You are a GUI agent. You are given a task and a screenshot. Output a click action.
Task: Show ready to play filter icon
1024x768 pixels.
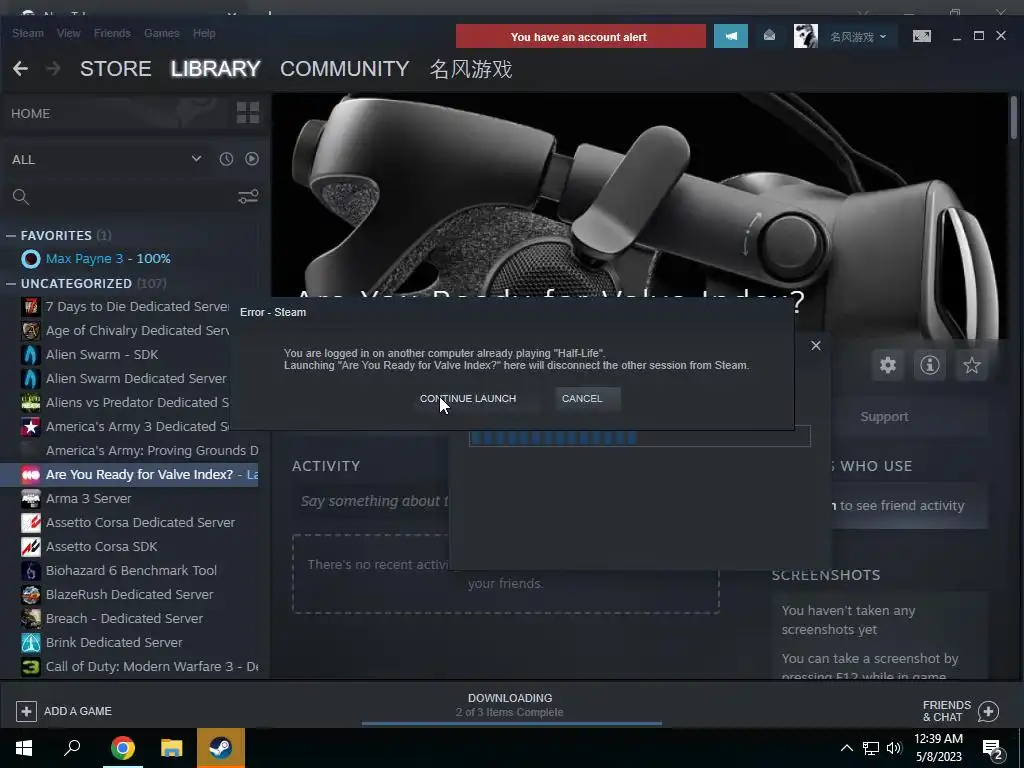point(251,159)
